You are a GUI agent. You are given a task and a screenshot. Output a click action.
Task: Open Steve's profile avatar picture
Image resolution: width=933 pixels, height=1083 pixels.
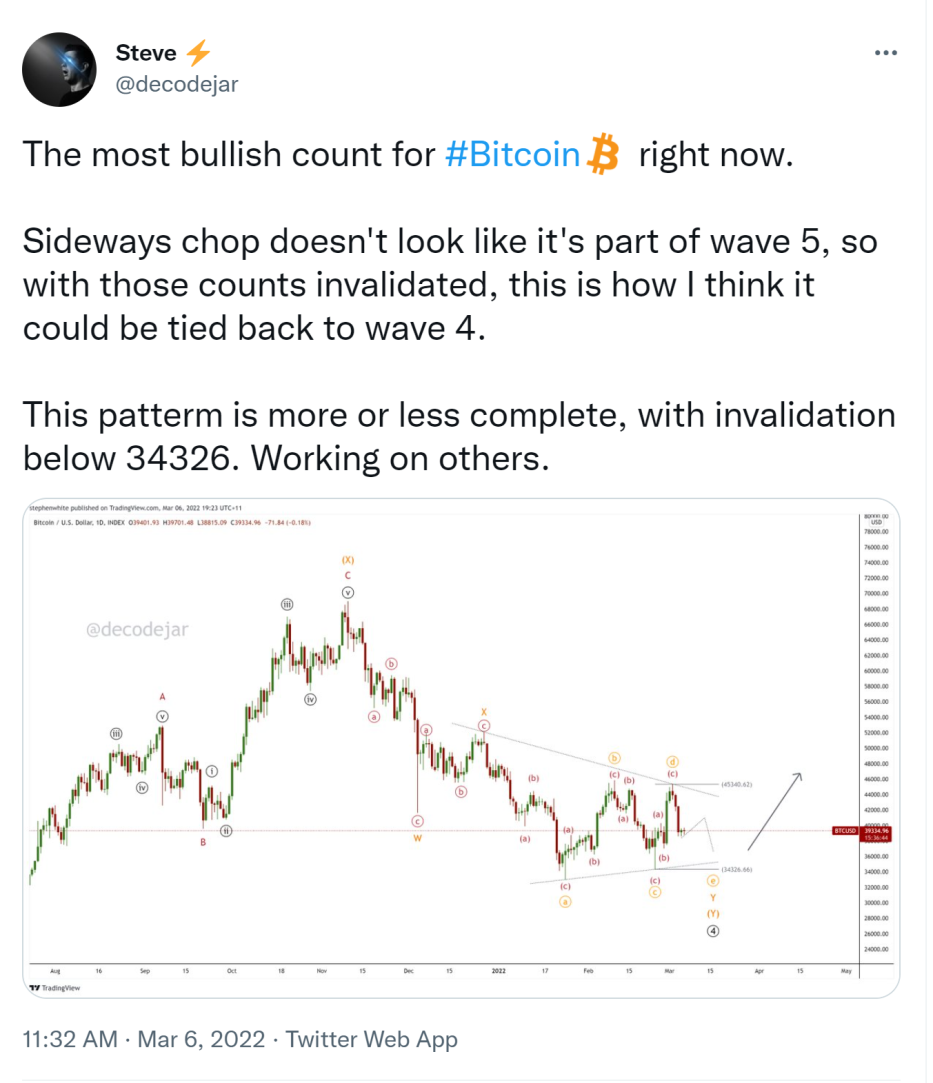click(59, 69)
